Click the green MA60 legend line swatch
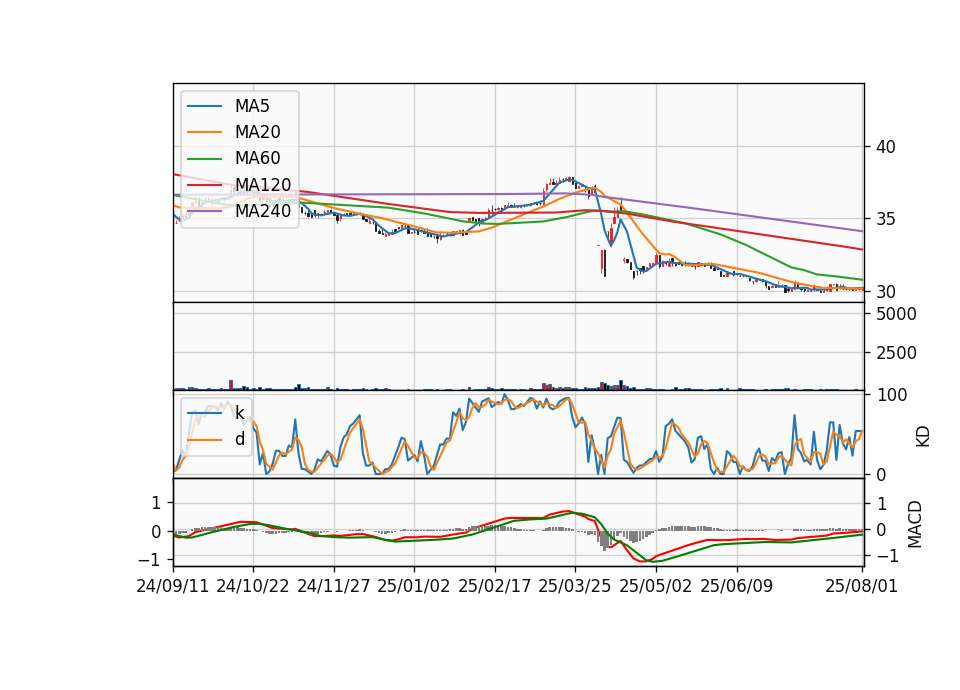 [204, 159]
